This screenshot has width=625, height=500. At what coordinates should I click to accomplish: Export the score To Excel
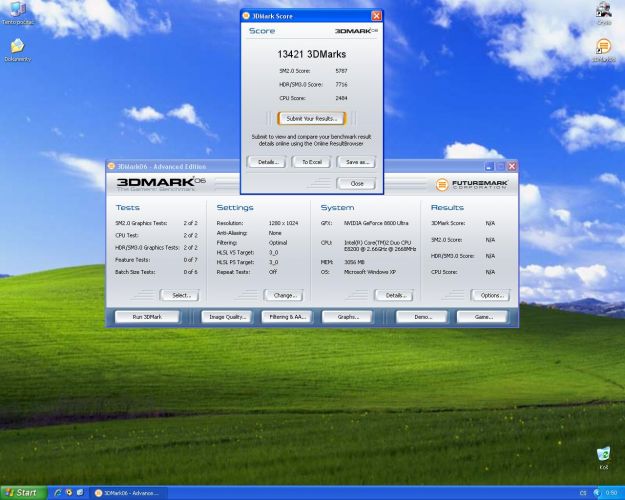point(312,162)
